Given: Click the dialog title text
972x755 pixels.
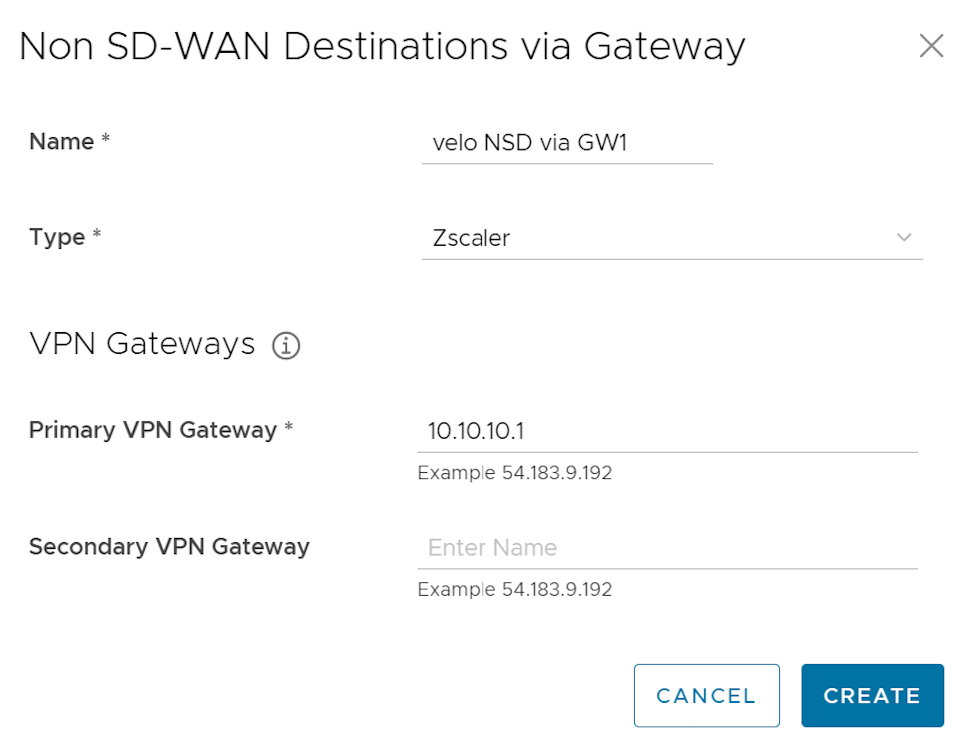Looking at the screenshot, I should click(x=382, y=47).
